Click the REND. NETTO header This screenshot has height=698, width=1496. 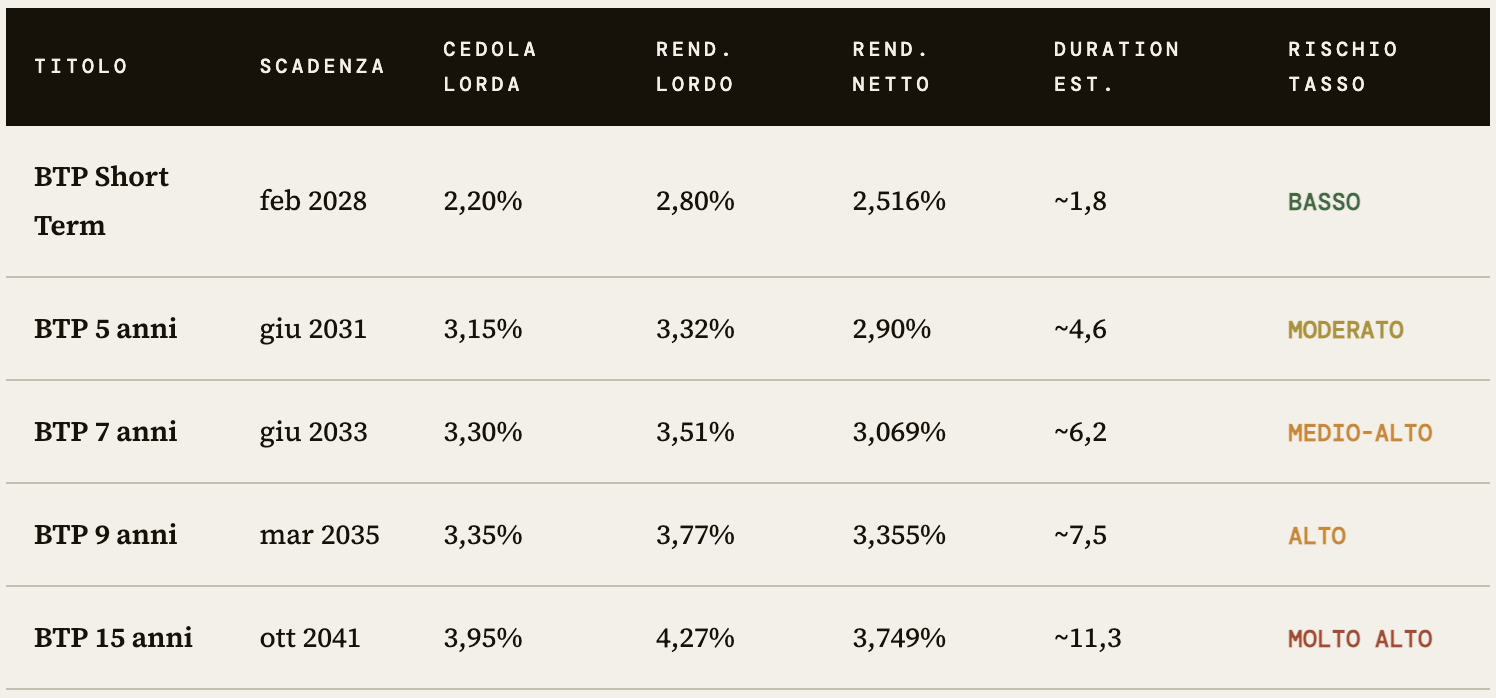(891, 67)
